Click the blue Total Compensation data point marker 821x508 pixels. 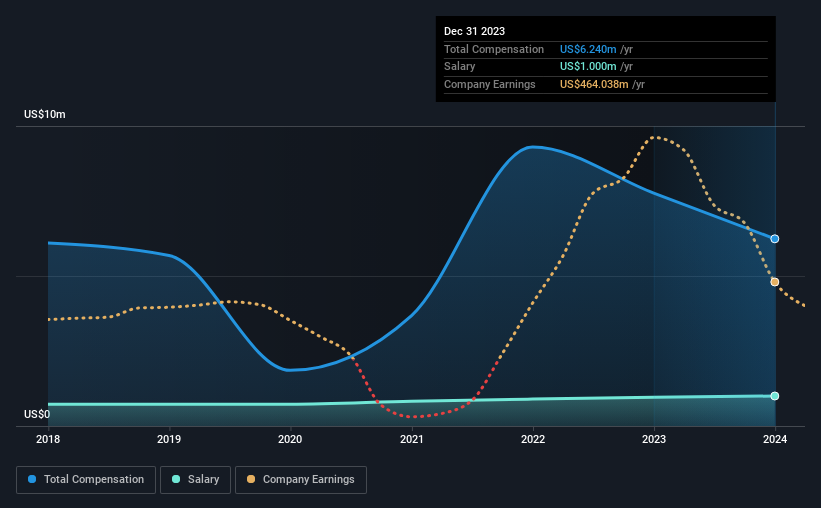(x=774, y=239)
